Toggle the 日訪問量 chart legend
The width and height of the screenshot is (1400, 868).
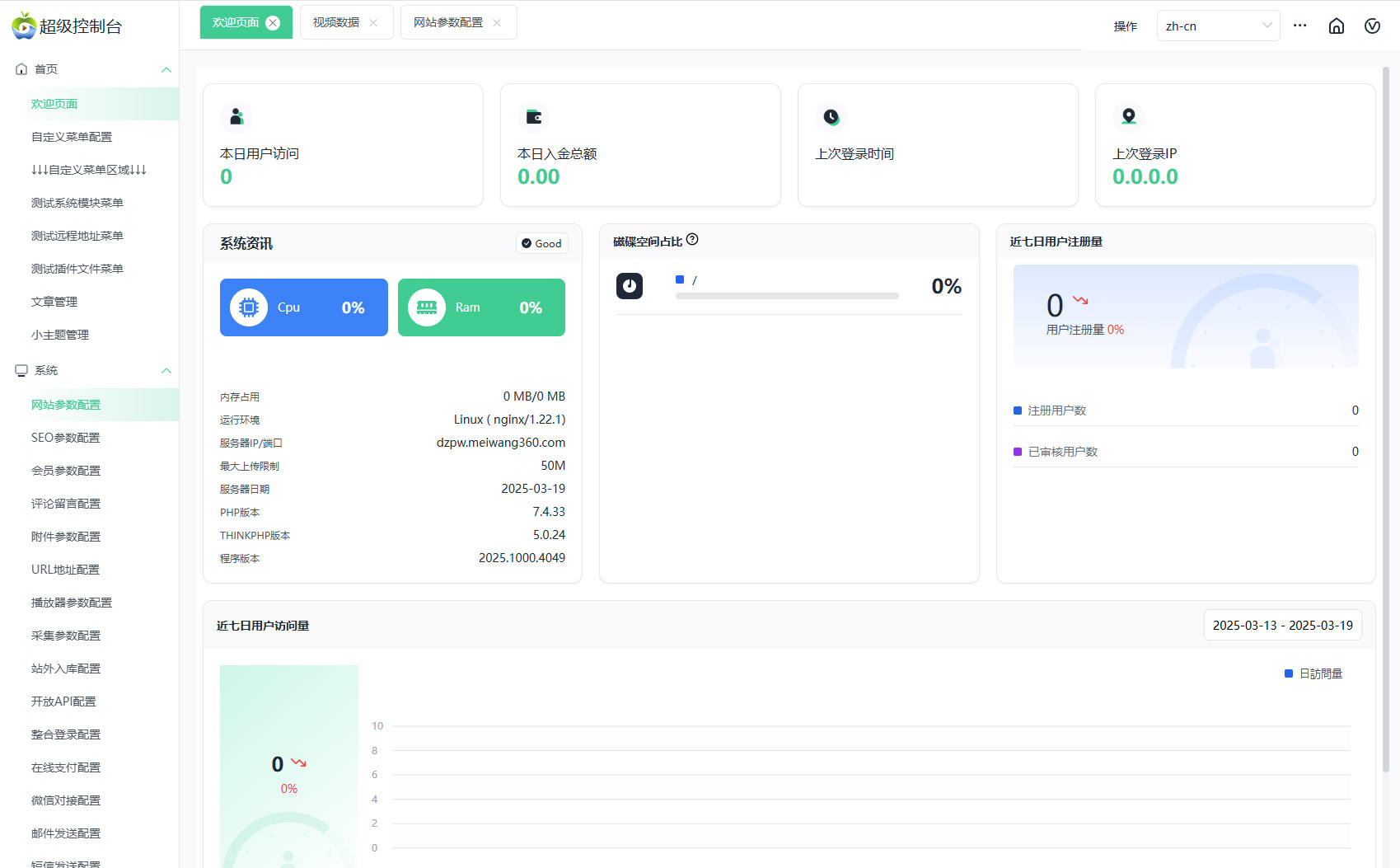(x=1313, y=673)
